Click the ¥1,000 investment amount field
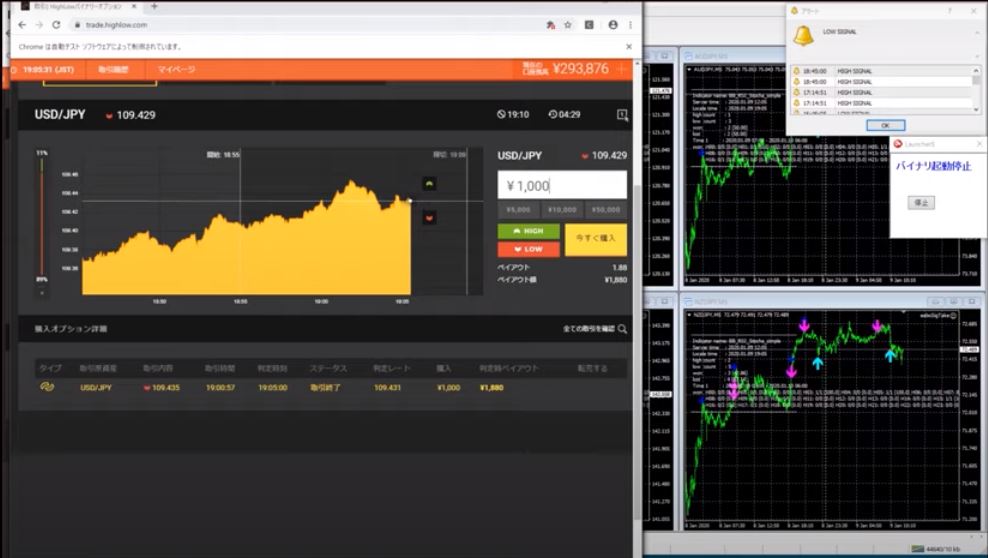This screenshot has height=558, width=988. pos(562,185)
